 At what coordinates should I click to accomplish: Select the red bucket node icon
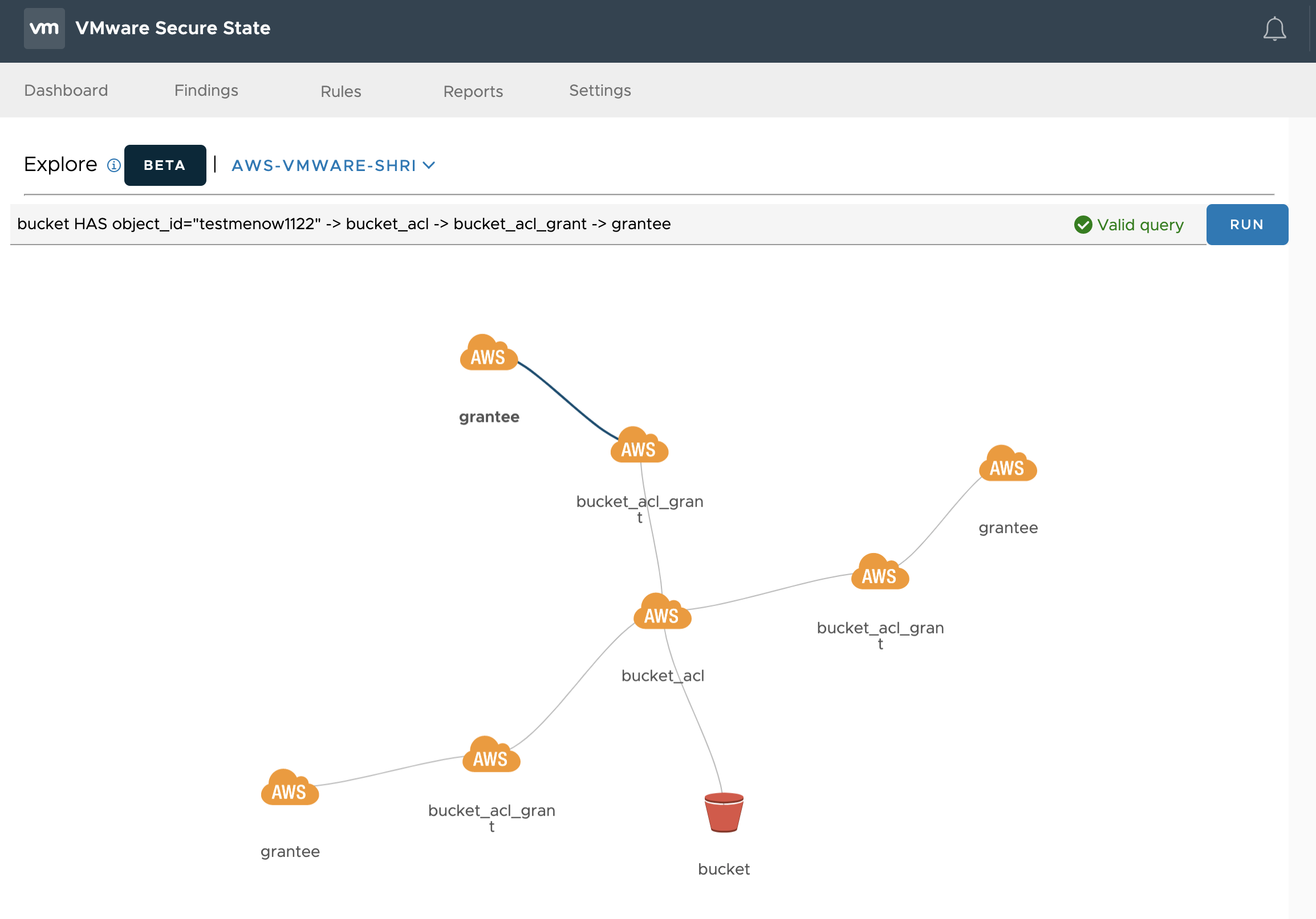click(x=724, y=812)
